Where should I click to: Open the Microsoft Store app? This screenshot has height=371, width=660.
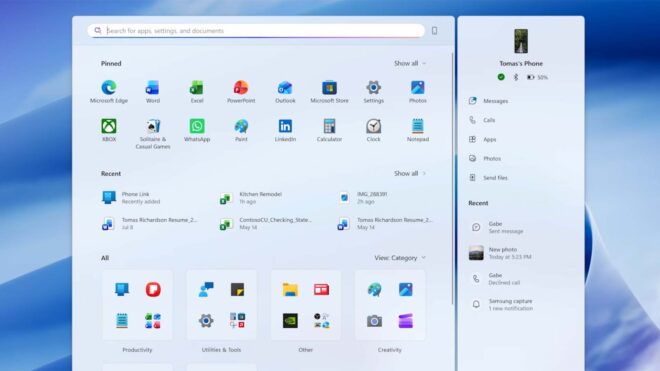(329, 91)
